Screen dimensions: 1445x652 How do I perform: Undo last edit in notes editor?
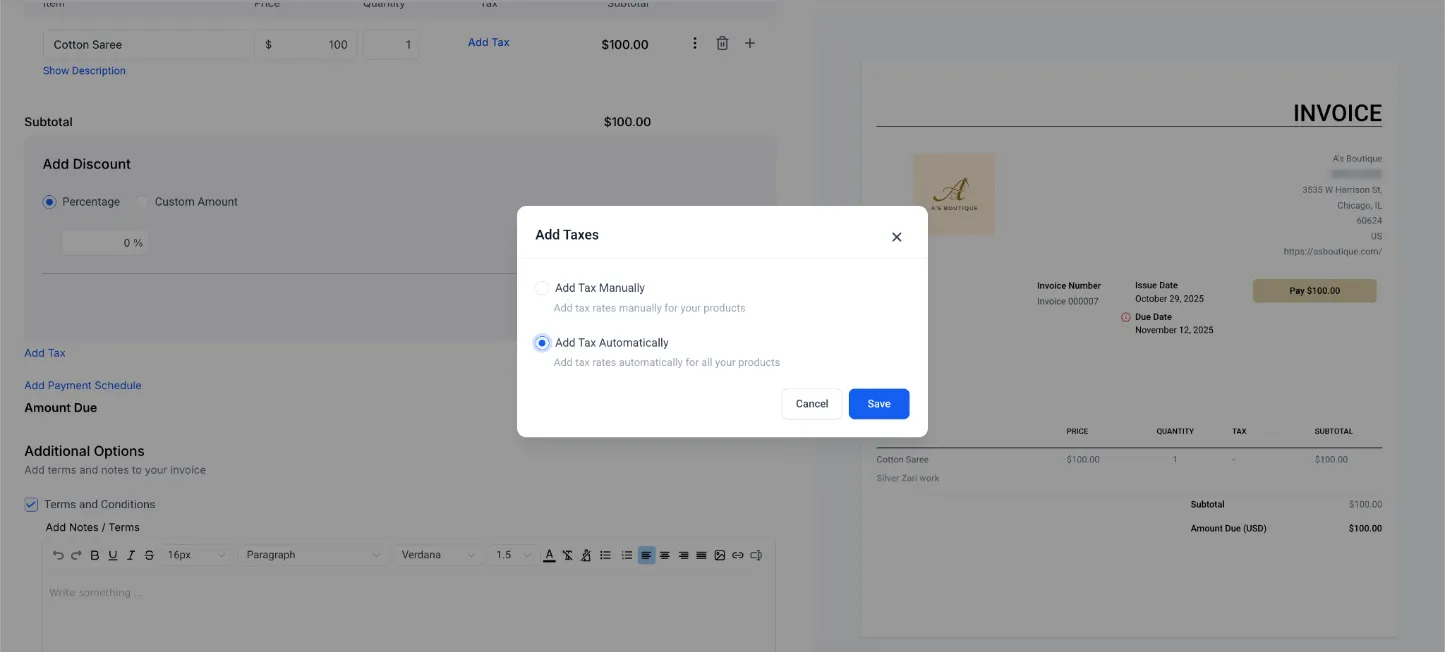(58, 555)
